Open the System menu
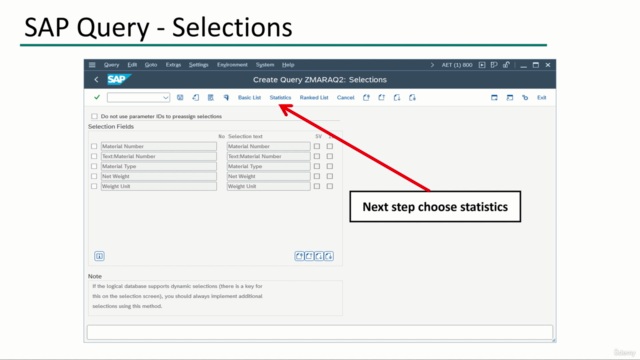 point(265,65)
